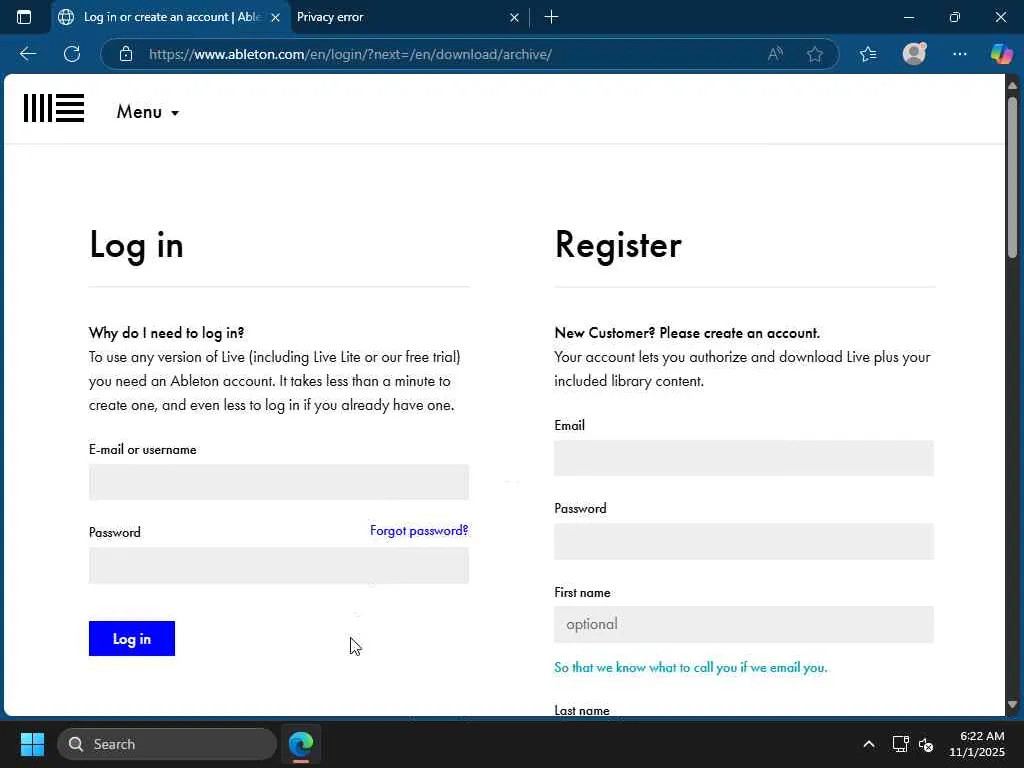Click the taskbar Search box
Screen dimensions: 1024x768
point(167,744)
